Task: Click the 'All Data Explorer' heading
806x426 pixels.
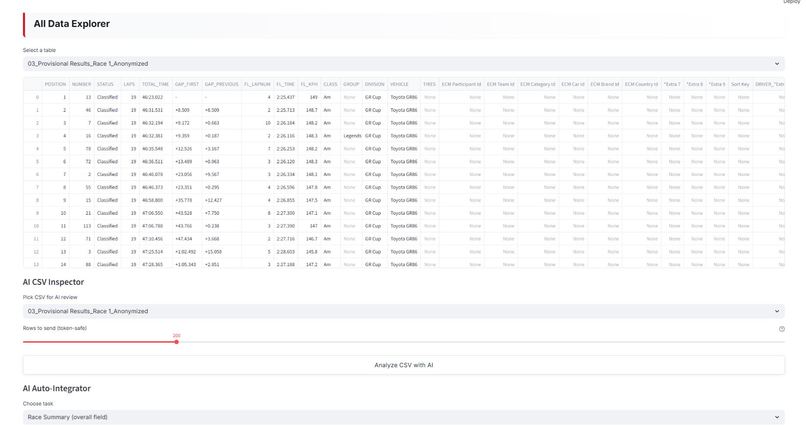Action: point(71,24)
